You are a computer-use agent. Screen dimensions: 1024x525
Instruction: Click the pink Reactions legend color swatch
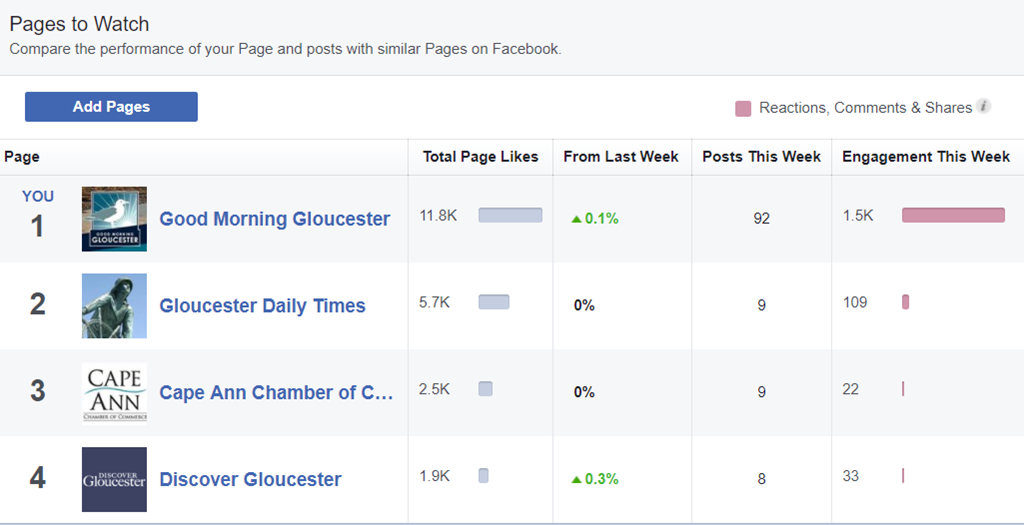[743, 108]
